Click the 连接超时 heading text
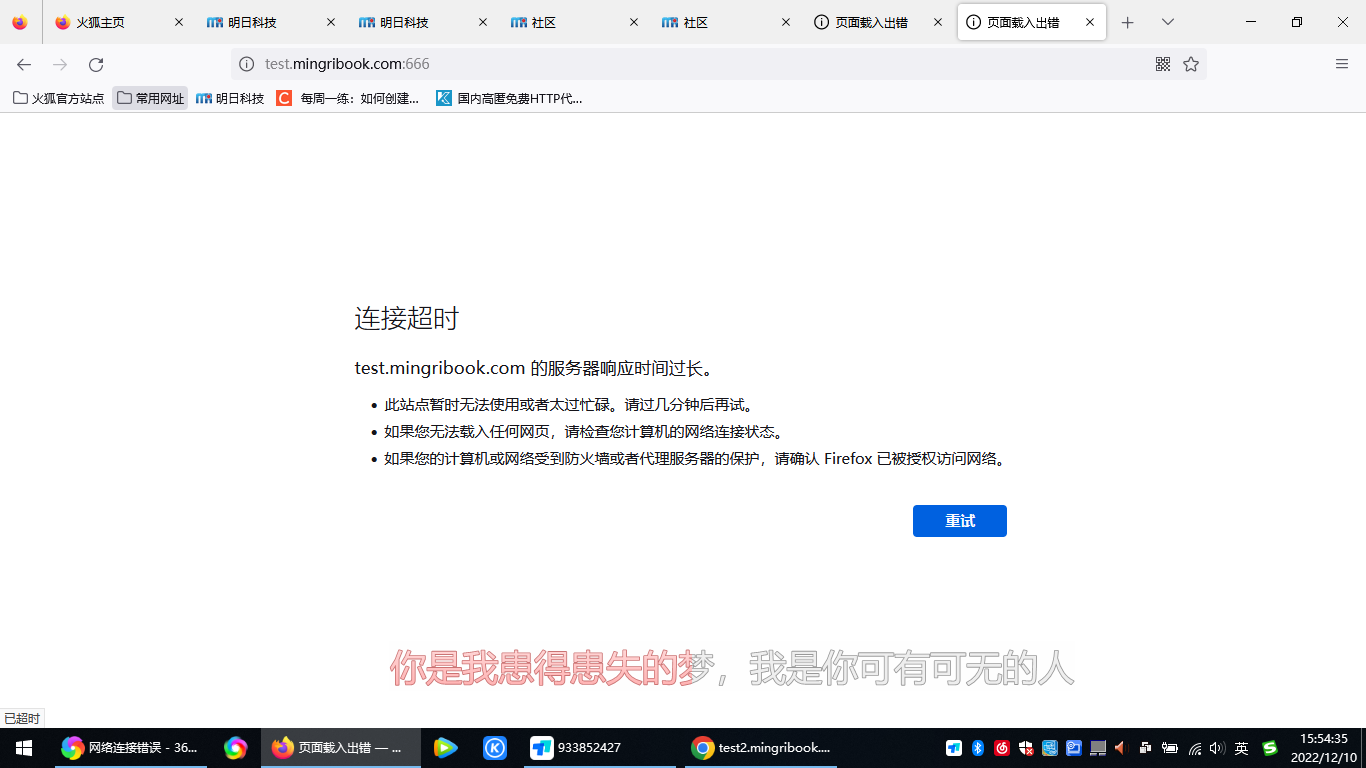This screenshot has height=768, width=1366. coord(407,319)
